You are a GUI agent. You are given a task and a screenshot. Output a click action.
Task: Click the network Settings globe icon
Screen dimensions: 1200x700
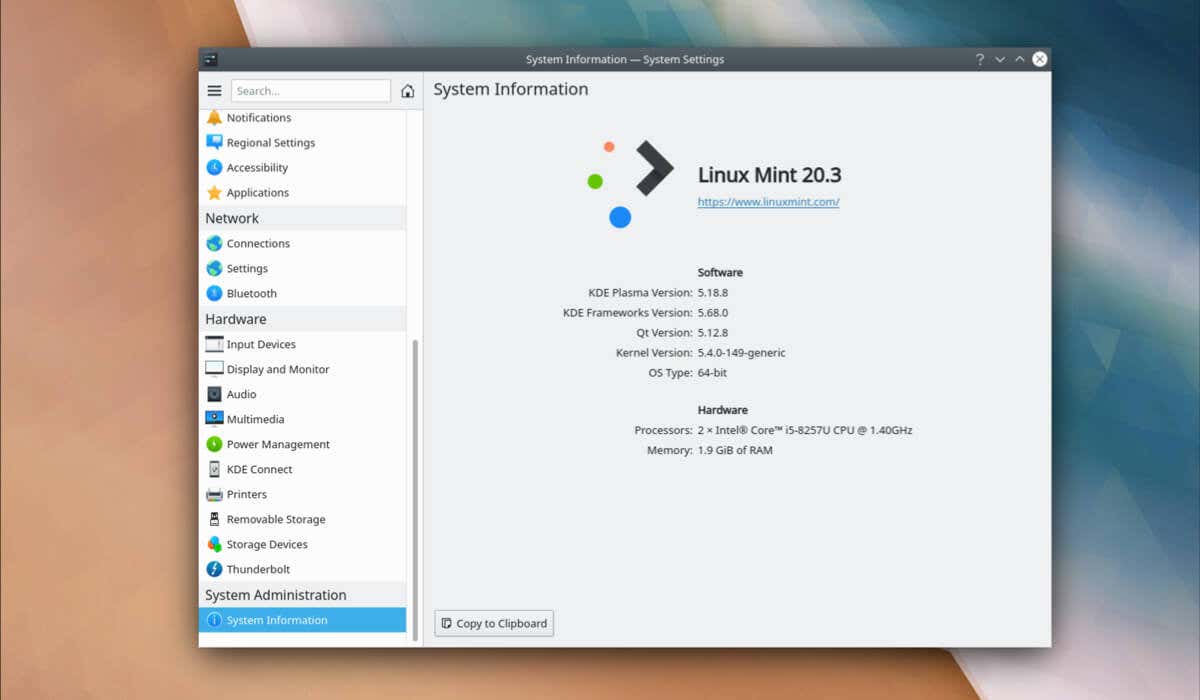tap(214, 268)
